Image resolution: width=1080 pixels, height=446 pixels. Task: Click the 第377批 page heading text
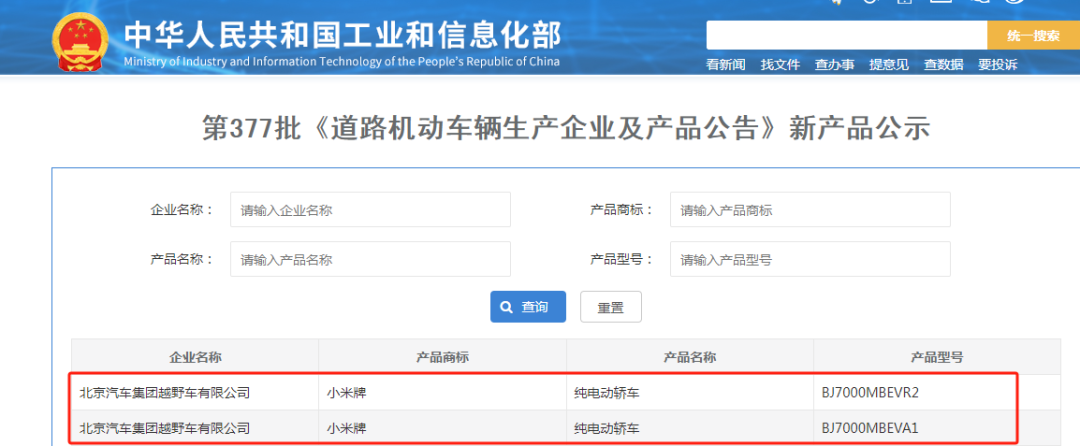coord(565,129)
